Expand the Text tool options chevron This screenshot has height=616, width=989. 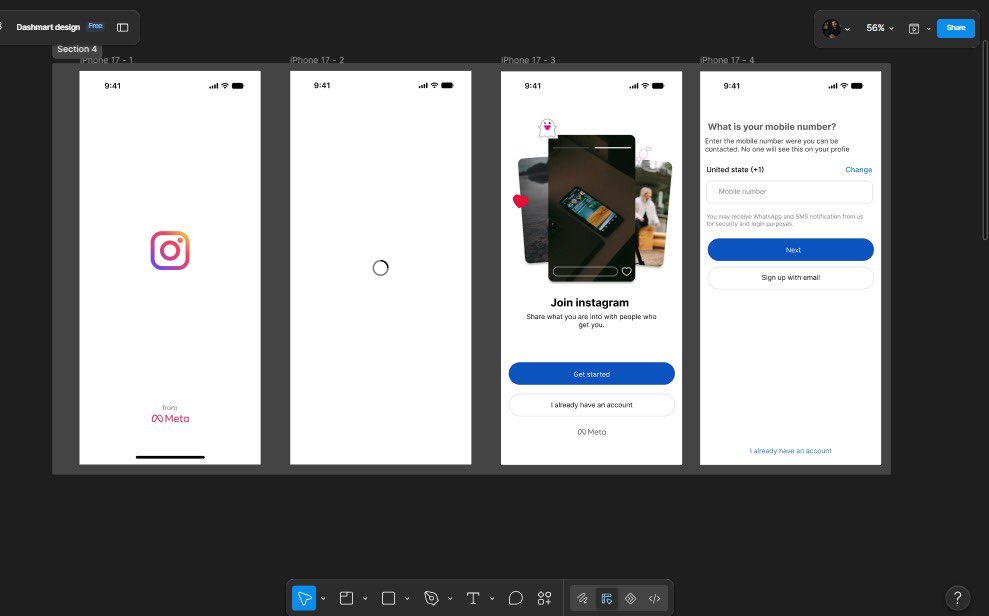click(492, 598)
